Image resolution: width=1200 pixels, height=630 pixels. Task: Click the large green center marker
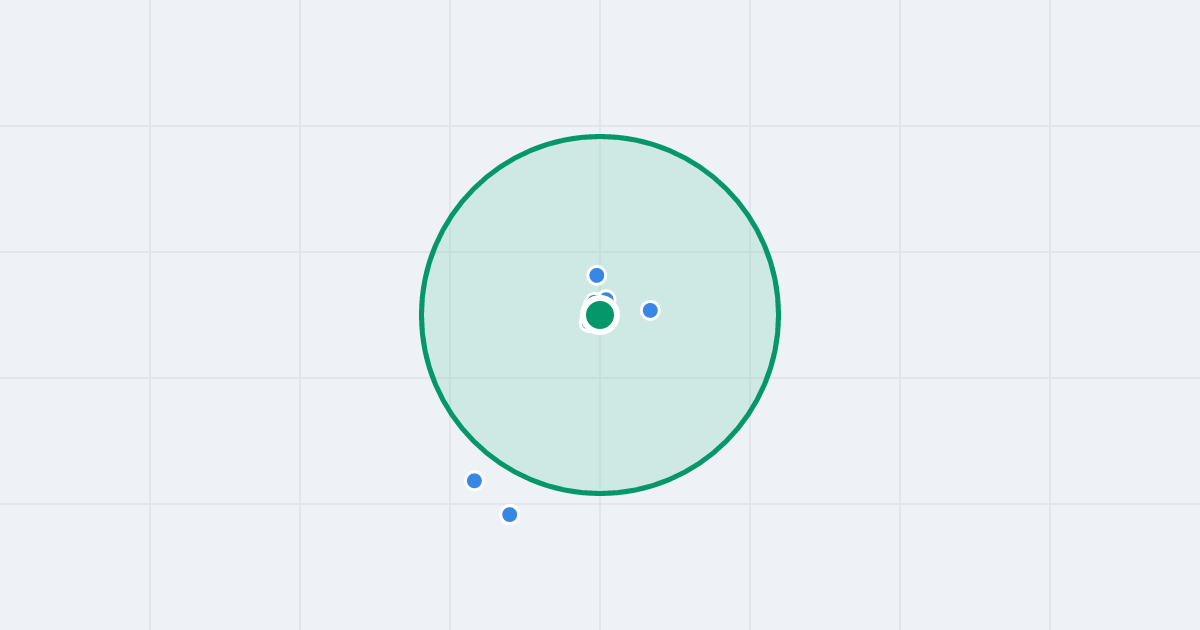(x=600, y=315)
